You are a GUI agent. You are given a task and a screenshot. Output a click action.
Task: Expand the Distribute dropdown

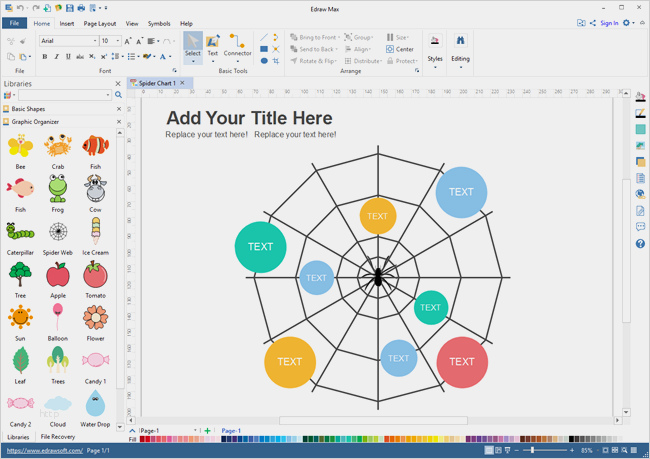pyautogui.click(x=381, y=61)
